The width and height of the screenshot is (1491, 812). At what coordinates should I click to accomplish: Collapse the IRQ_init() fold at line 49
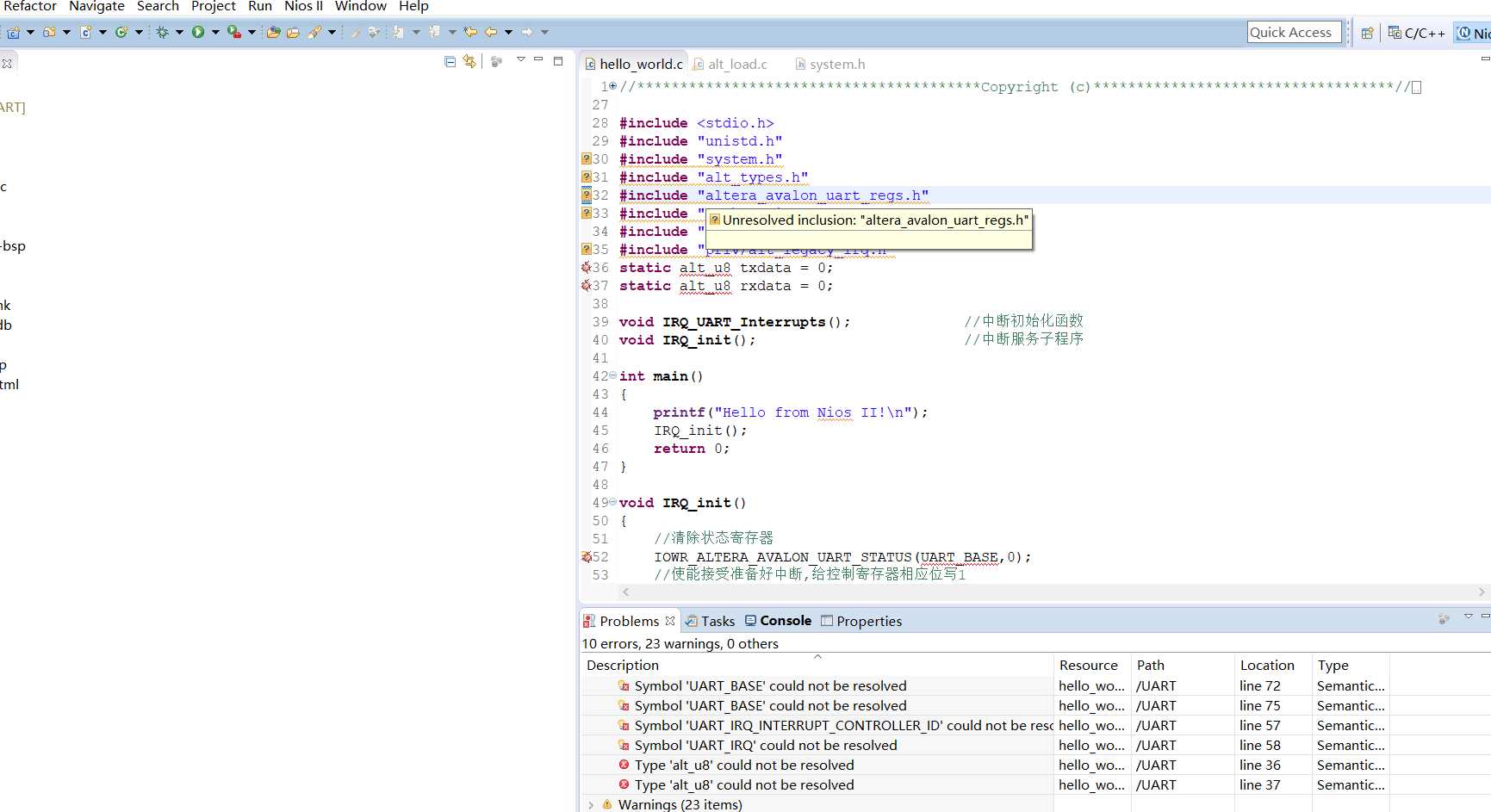click(612, 502)
